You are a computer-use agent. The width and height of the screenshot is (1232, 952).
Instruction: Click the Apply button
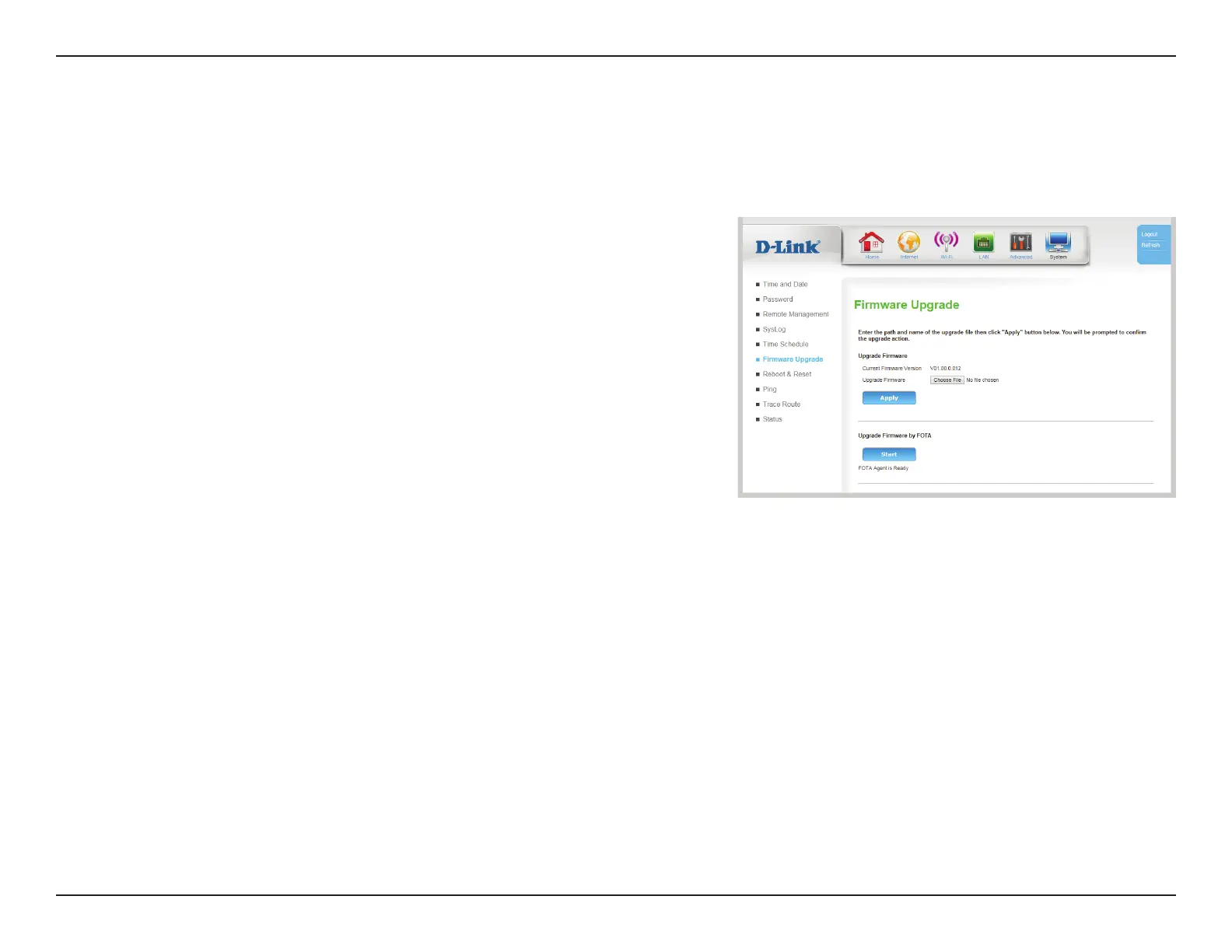(889, 397)
